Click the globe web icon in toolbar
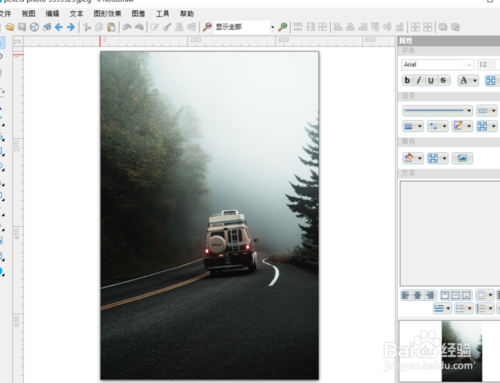This screenshot has height=383, width=500. [x=34, y=27]
